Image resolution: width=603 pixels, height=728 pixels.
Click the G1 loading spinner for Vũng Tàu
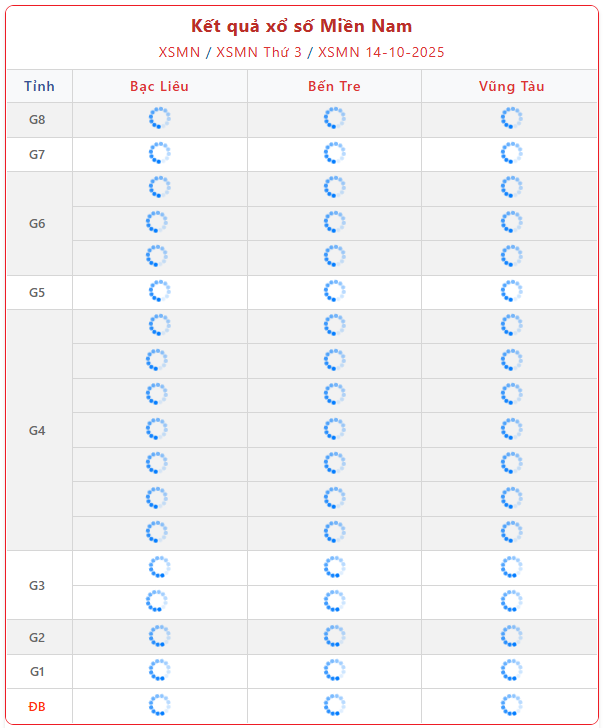point(511,670)
